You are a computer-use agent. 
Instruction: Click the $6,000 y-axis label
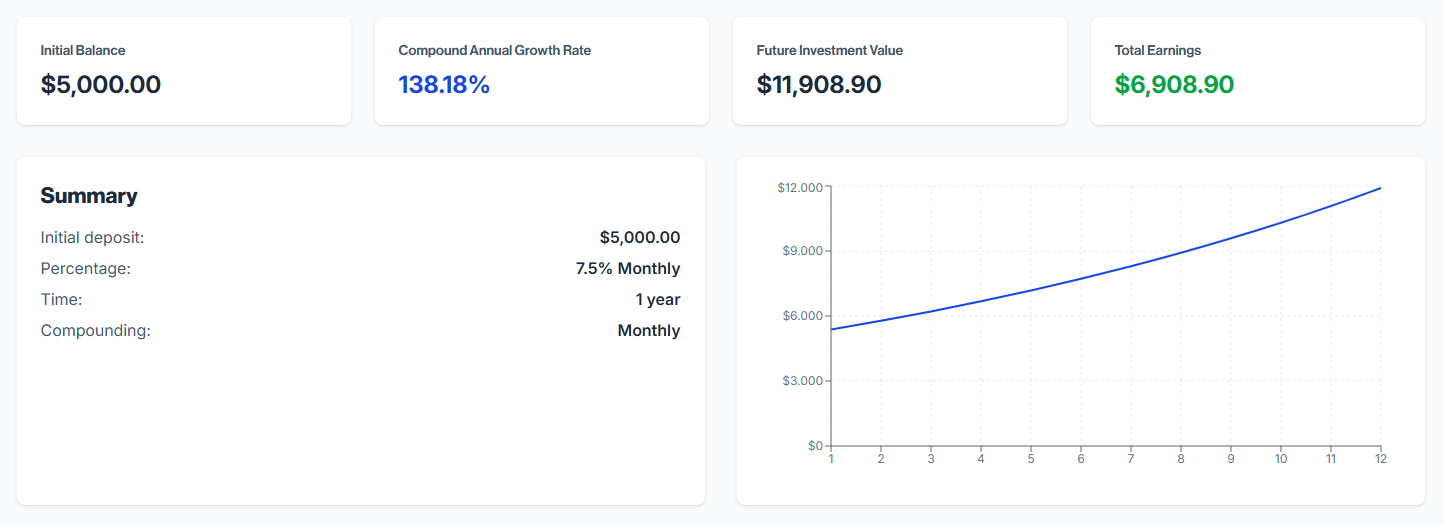802,316
